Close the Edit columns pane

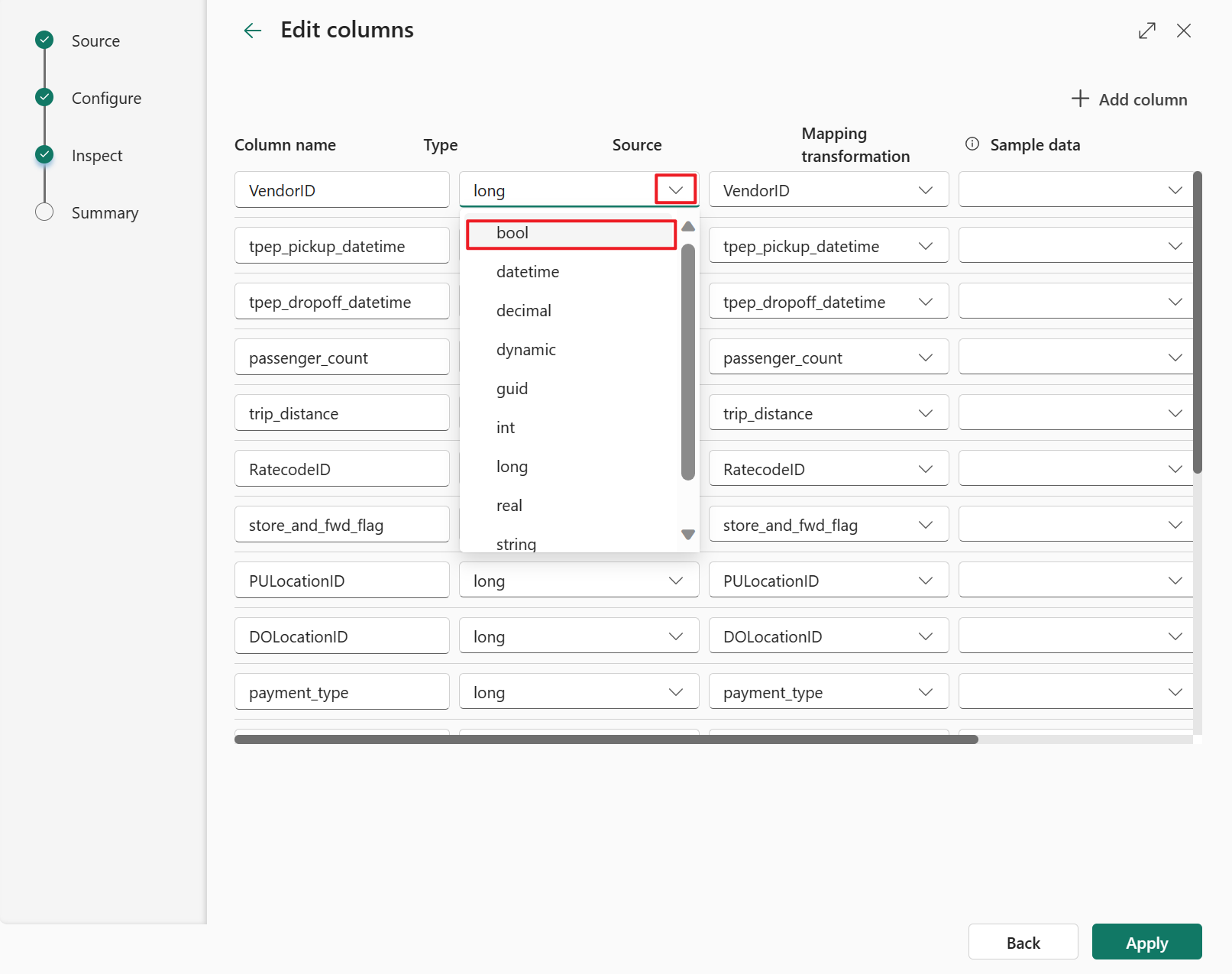pos(1183,31)
